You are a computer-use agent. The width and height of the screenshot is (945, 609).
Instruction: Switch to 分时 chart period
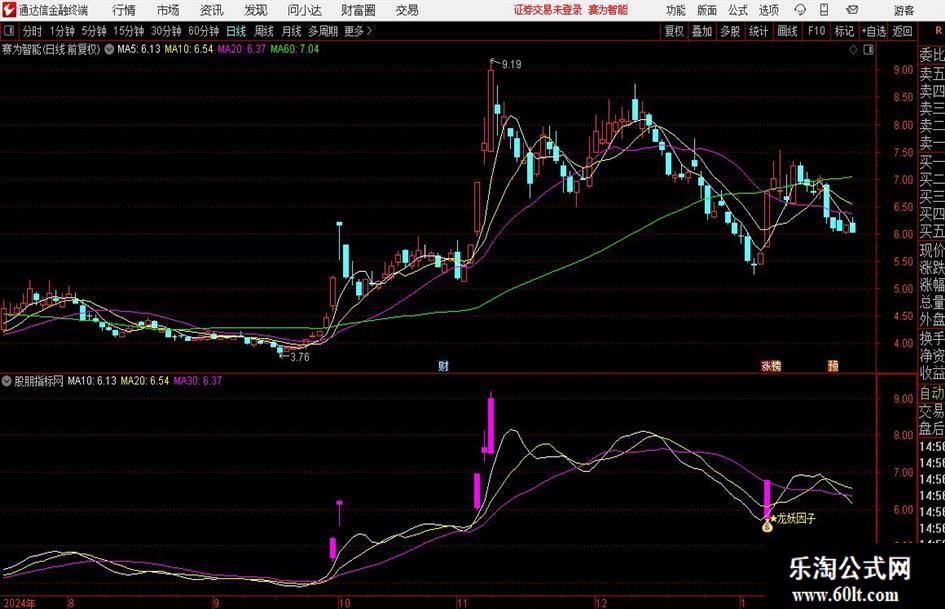tap(32, 31)
